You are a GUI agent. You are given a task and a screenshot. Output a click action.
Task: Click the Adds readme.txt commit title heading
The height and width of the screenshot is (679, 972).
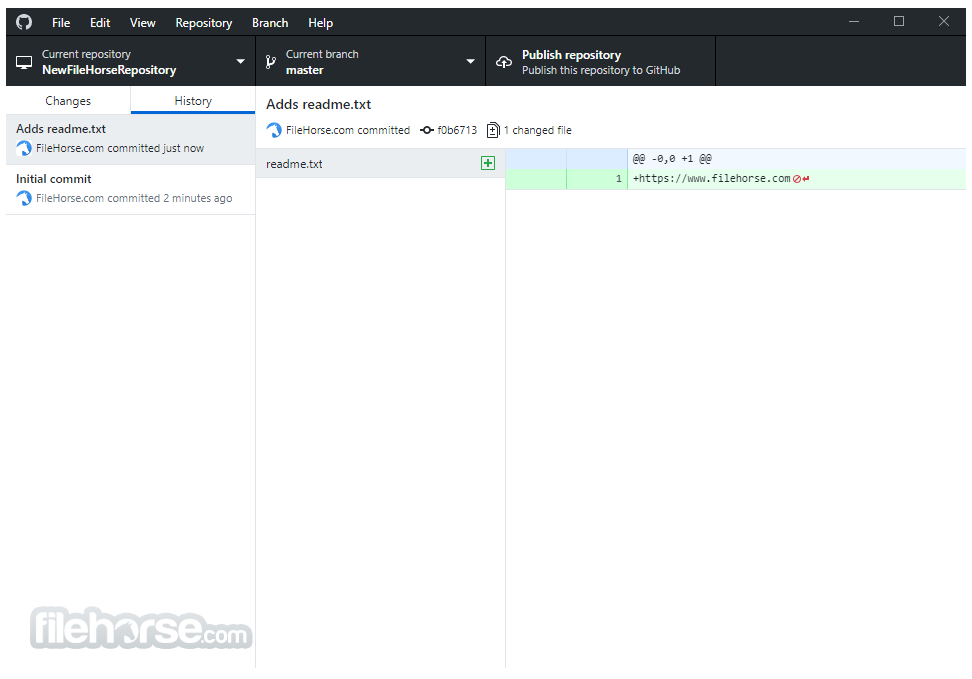tap(319, 104)
